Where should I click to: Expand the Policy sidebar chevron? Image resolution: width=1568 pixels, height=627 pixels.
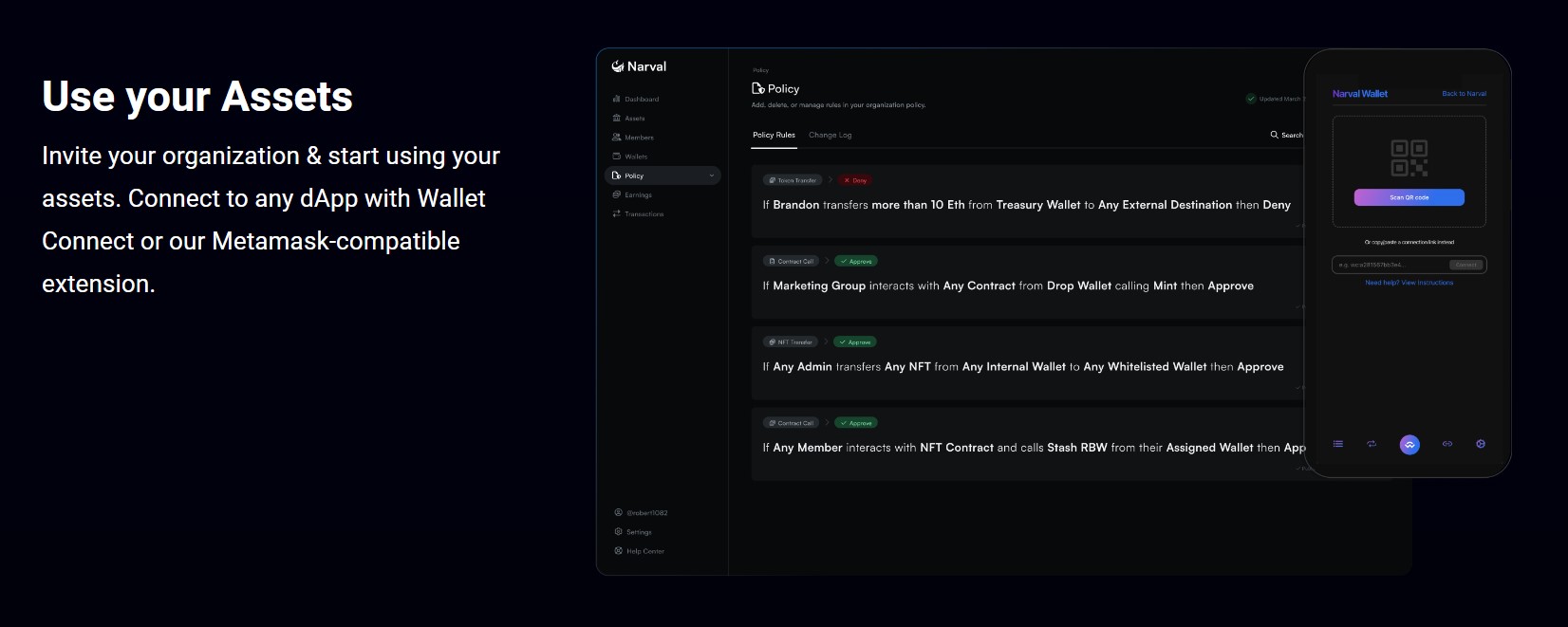coord(712,175)
